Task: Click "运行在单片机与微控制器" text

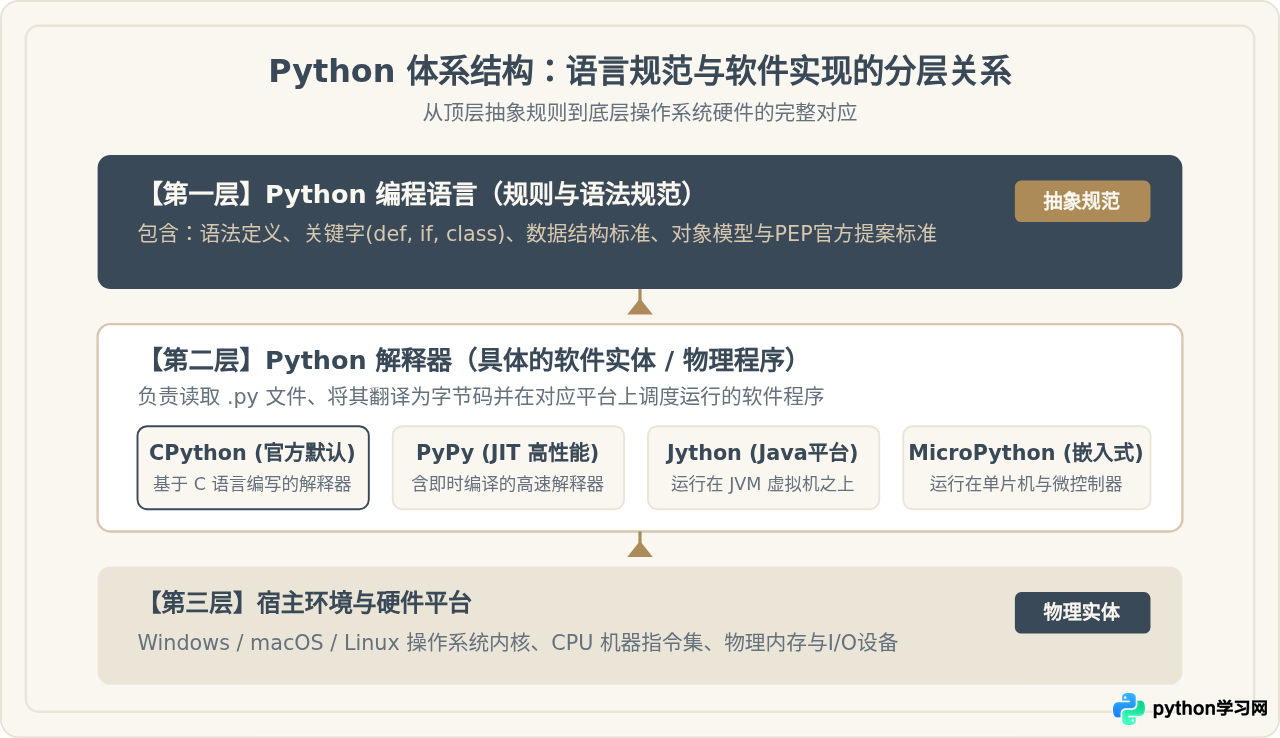Action: click(1026, 485)
